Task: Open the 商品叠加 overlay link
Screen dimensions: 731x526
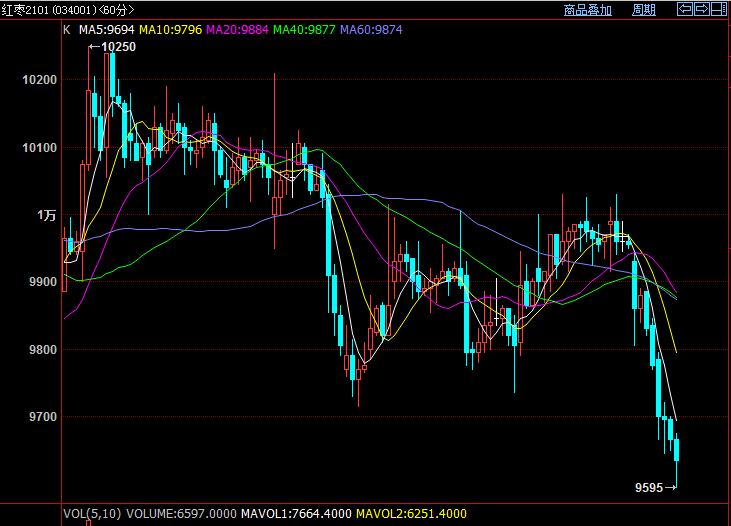Action: (587, 10)
